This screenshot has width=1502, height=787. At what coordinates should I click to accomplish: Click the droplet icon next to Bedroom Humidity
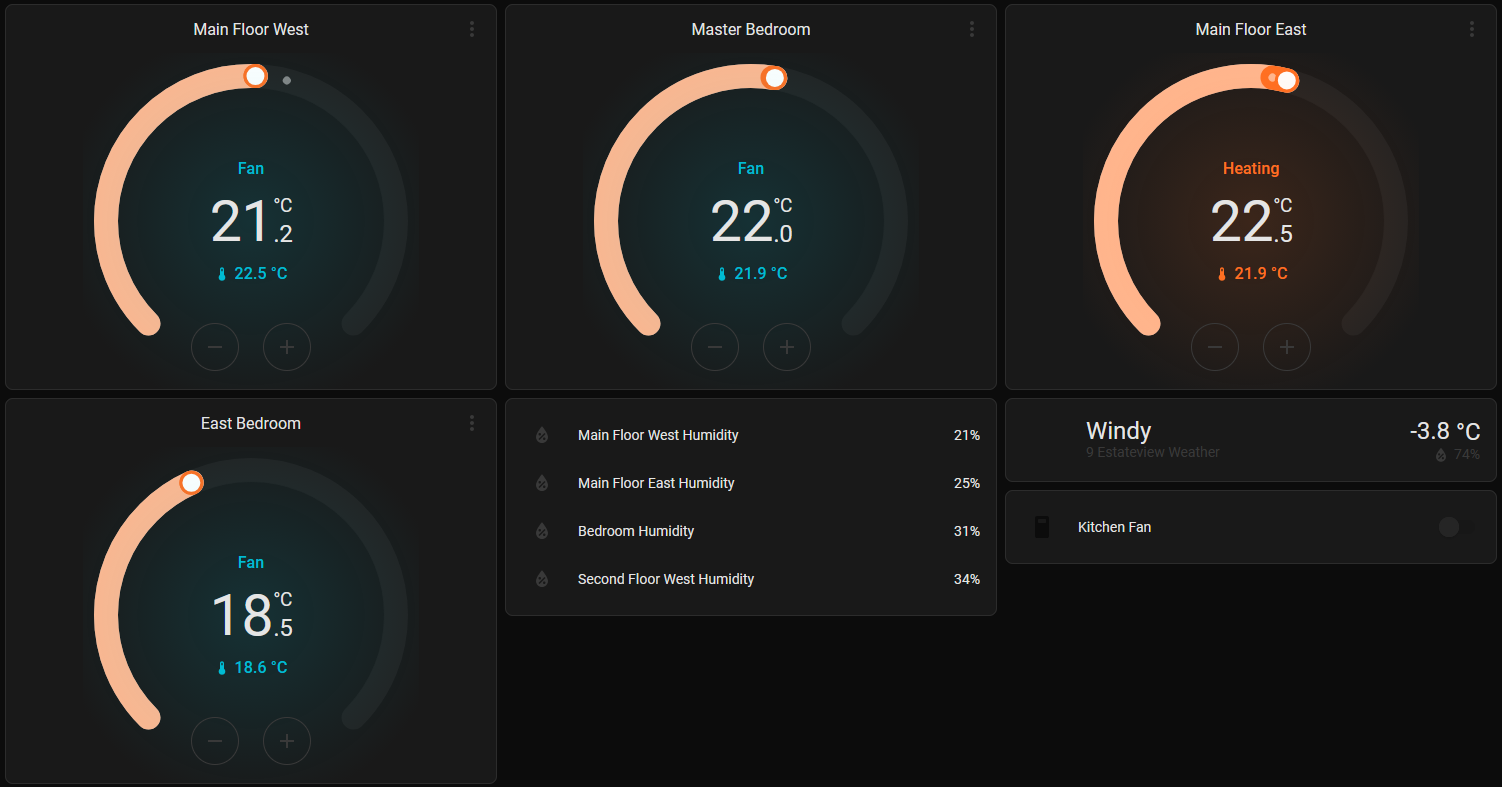pos(541,531)
